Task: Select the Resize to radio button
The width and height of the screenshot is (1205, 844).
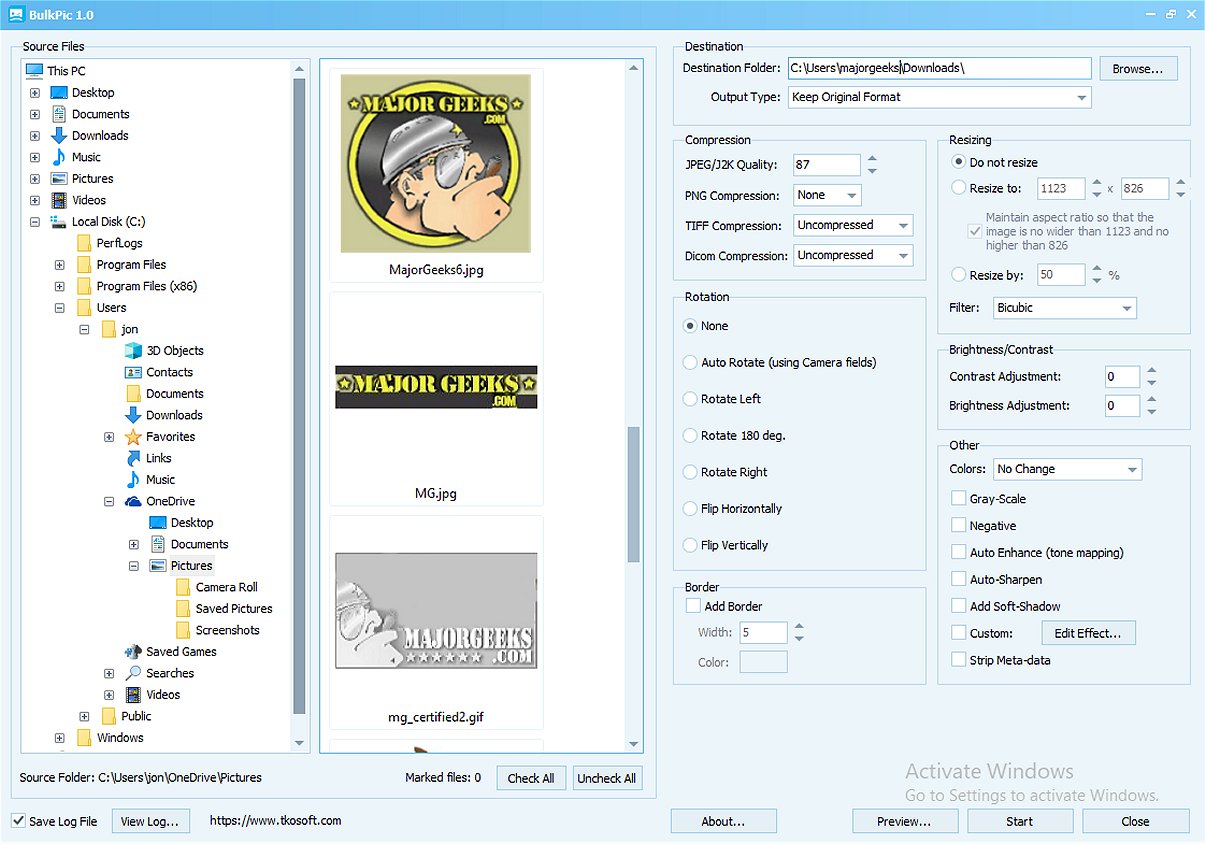Action: (959, 187)
